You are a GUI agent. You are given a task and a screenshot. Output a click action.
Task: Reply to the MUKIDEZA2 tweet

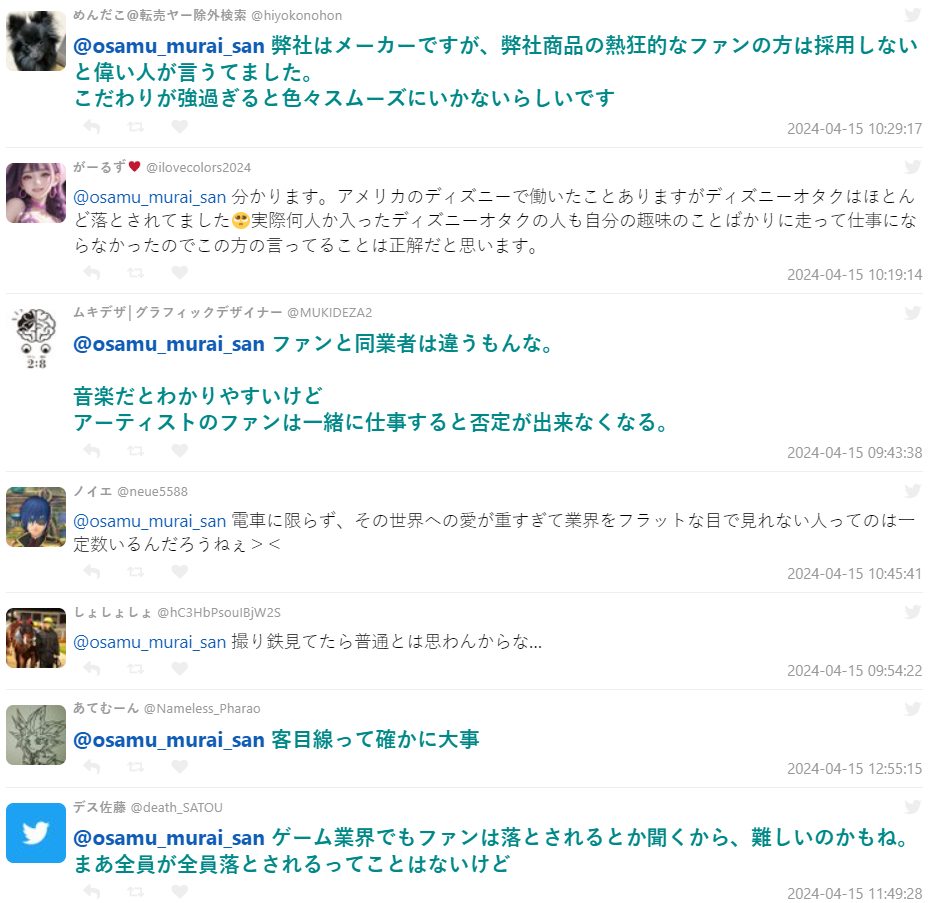point(91,451)
